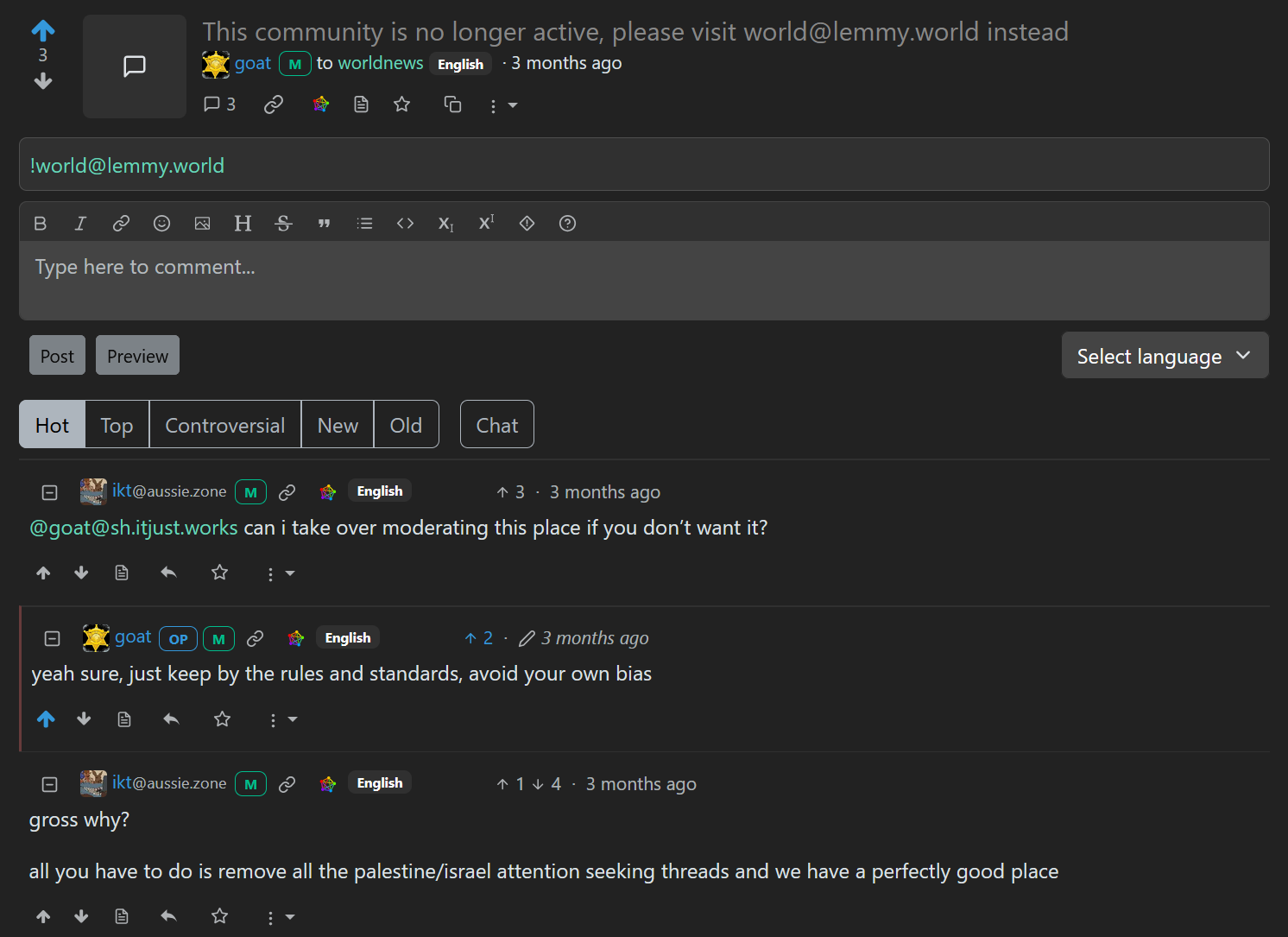Click the upload image icon in the editor

[202, 224]
